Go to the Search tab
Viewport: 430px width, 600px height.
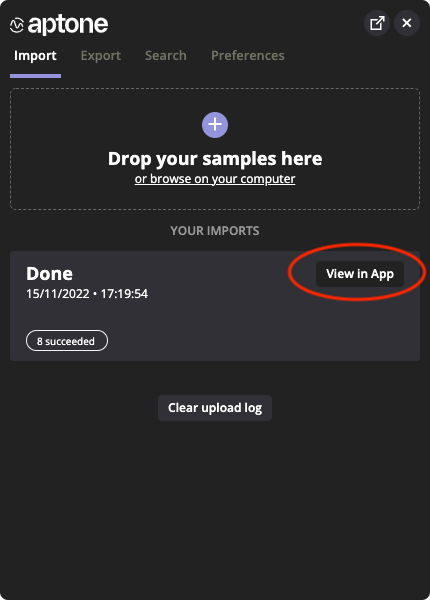pos(166,55)
